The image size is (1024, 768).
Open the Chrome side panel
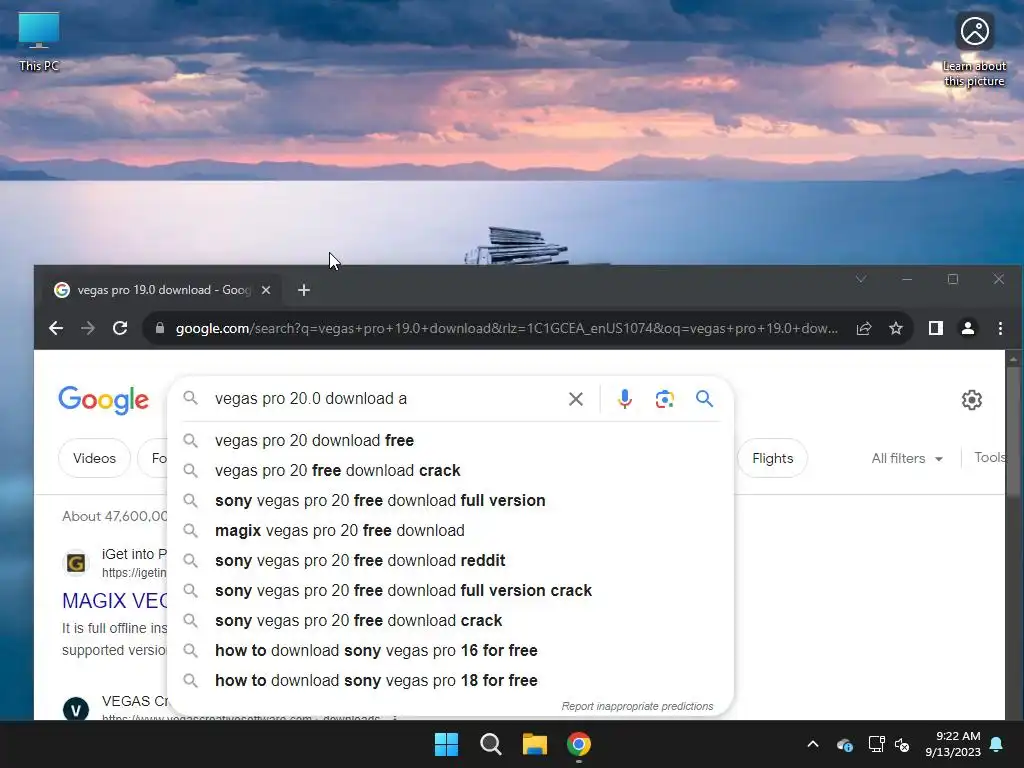coord(936,328)
